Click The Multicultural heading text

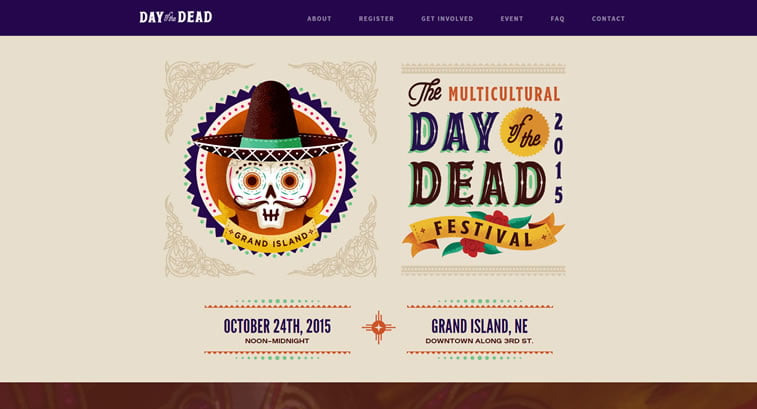click(484, 93)
